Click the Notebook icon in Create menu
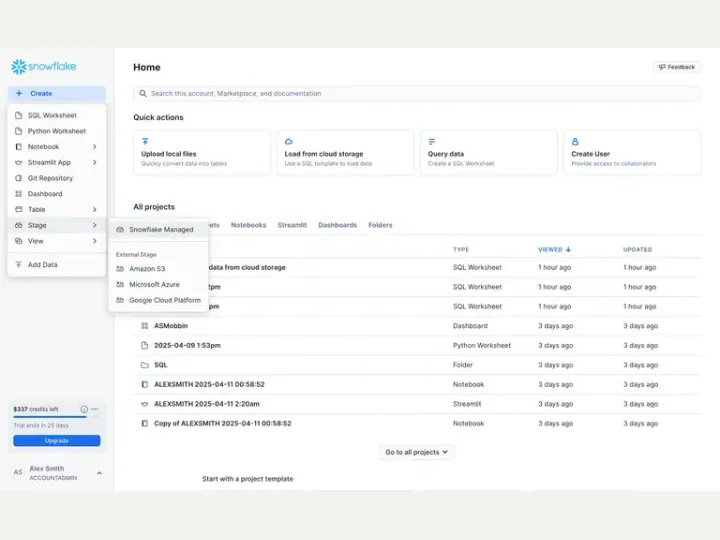 pyautogui.click(x=18, y=147)
